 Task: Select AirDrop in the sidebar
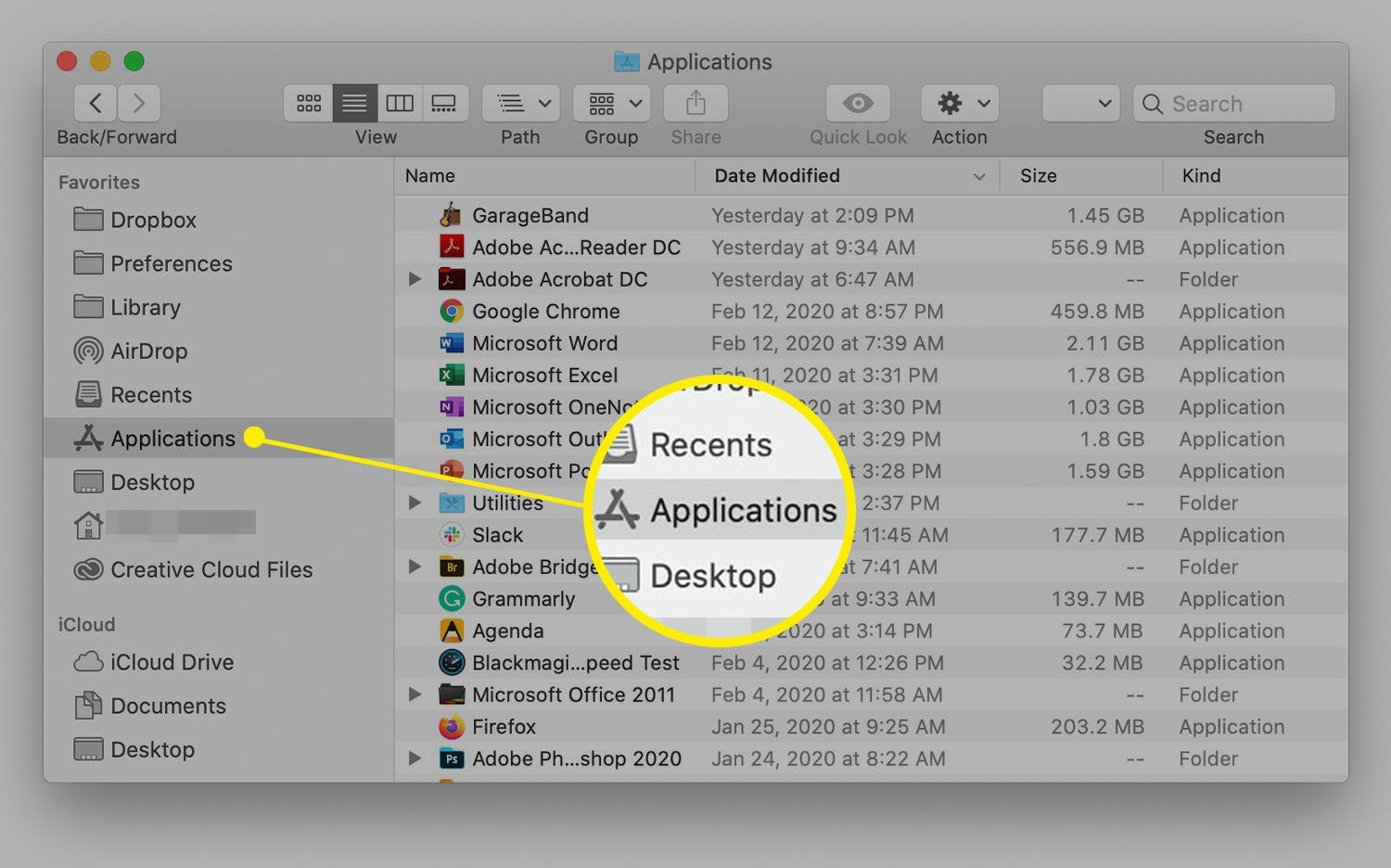tap(147, 351)
